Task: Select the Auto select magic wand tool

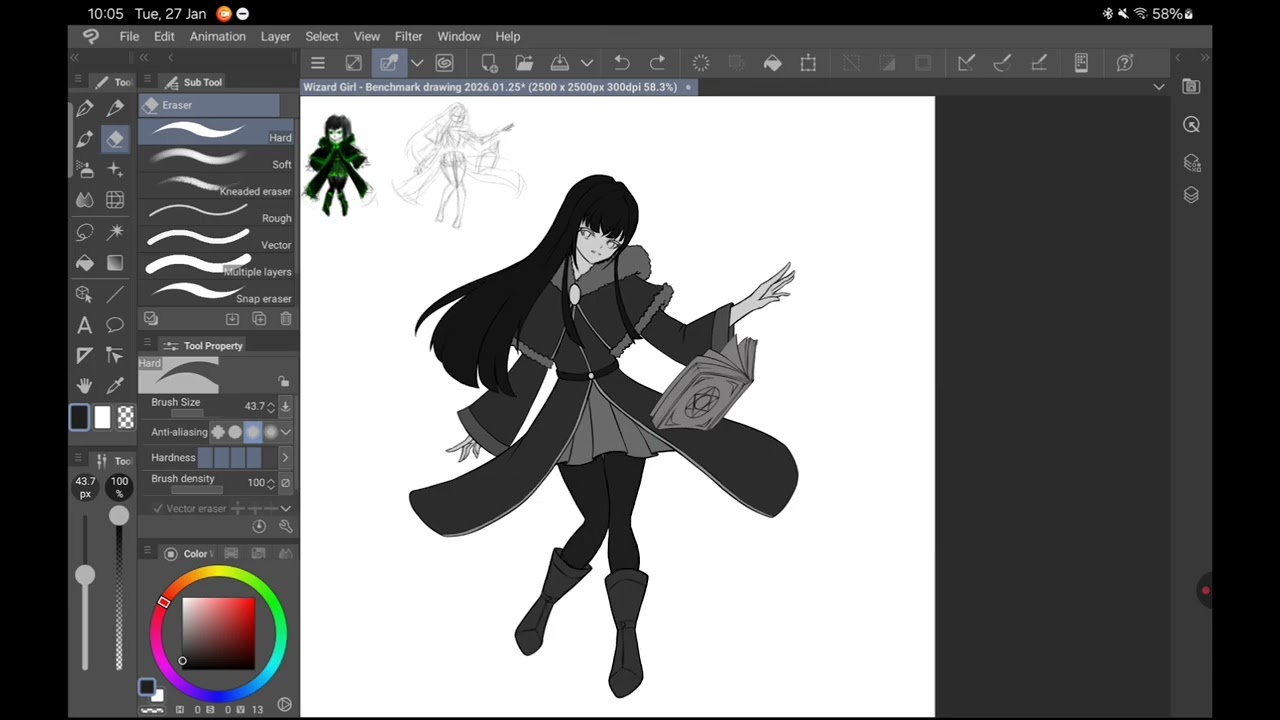Action: tap(115, 232)
